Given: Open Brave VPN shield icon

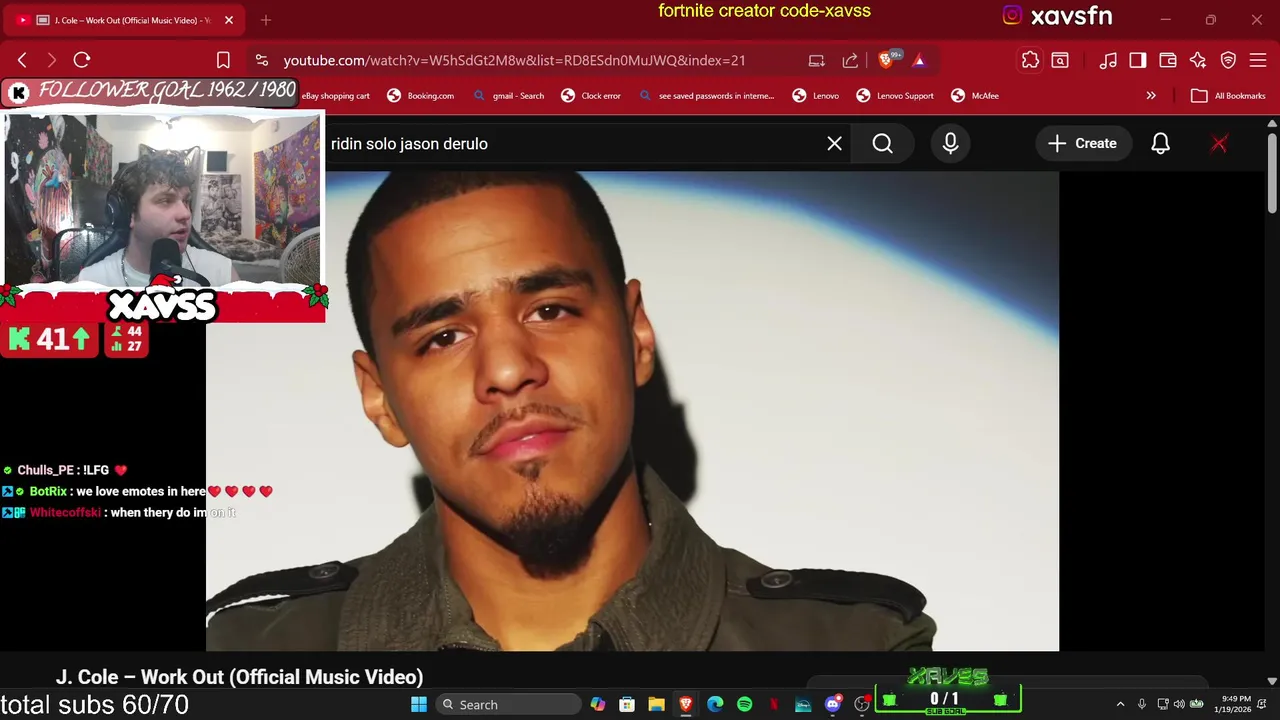Looking at the screenshot, I should [1228, 60].
